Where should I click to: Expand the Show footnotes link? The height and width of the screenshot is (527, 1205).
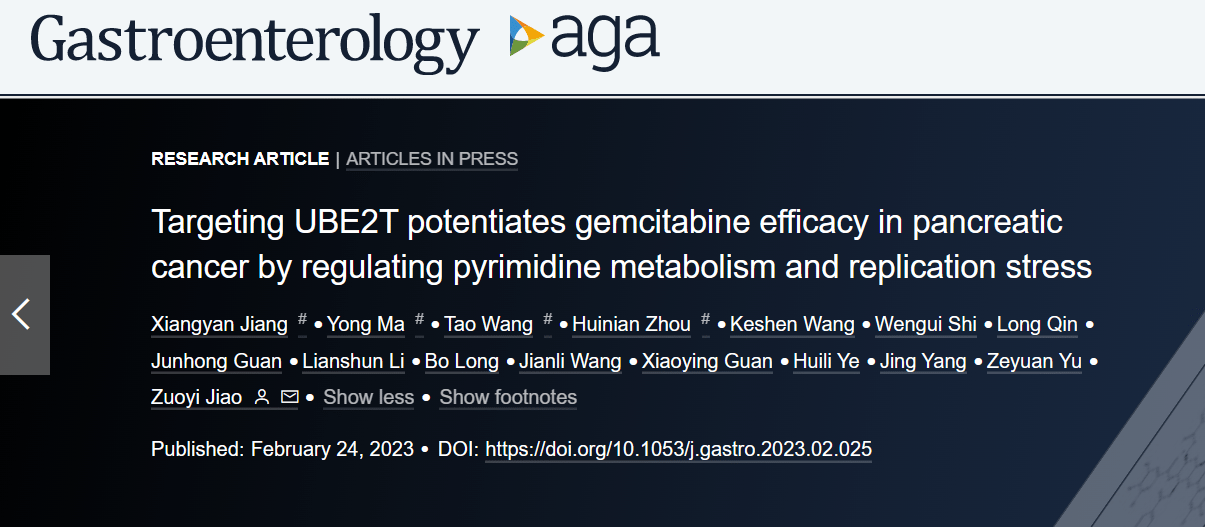(508, 397)
